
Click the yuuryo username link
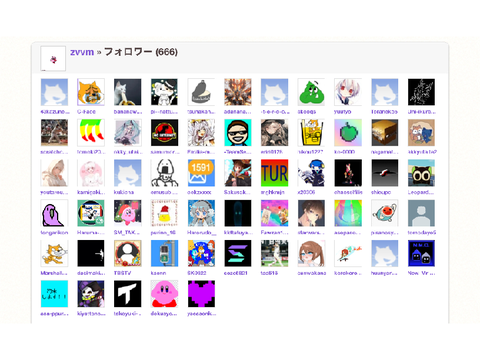click(343, 112)
